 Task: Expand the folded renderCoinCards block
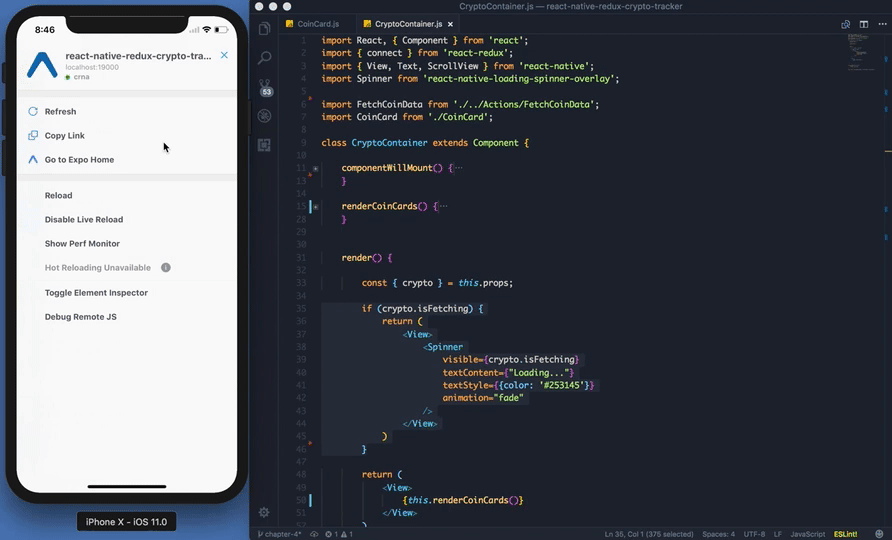click(315, 207)
